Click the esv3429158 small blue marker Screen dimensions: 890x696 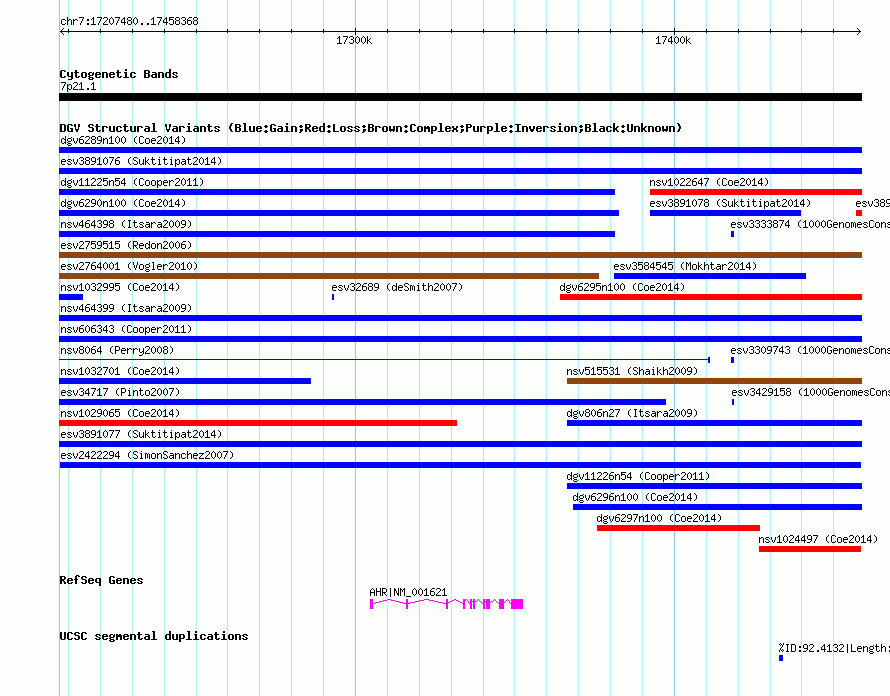(733, 402)
